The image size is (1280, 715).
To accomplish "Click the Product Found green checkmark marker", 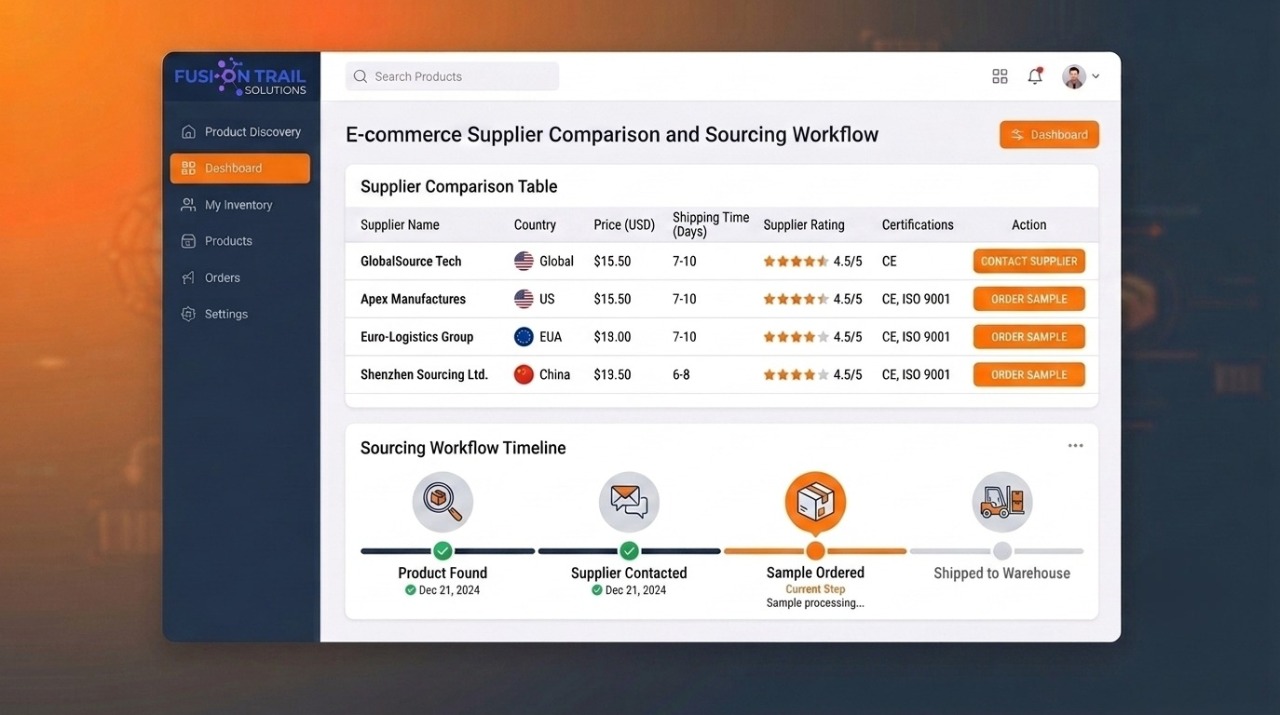I will (x=443, y=551).
